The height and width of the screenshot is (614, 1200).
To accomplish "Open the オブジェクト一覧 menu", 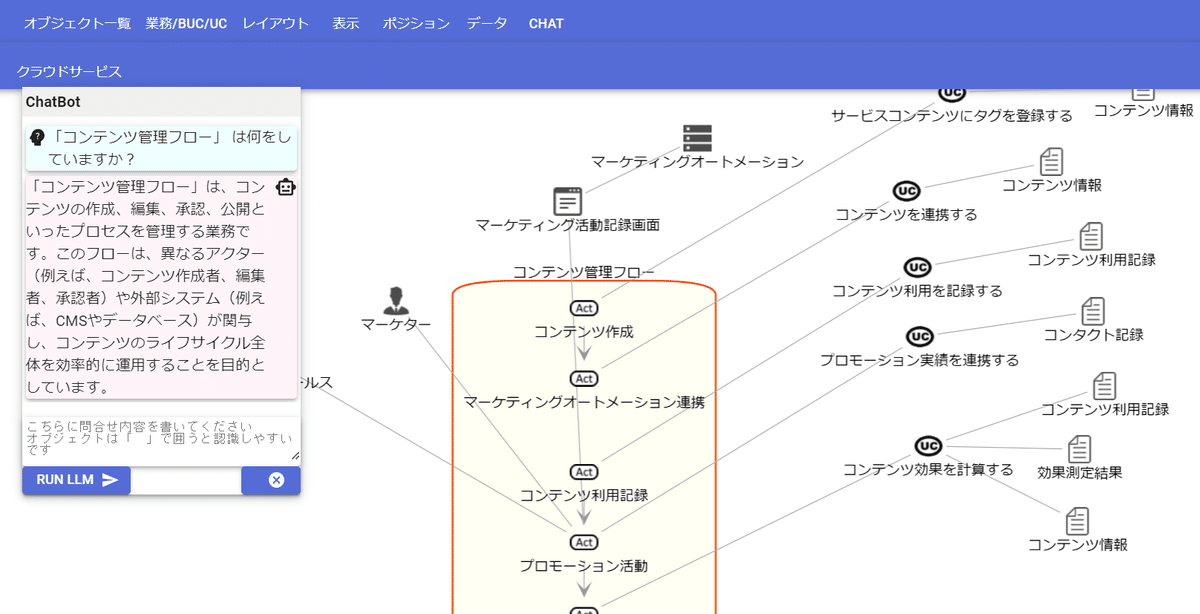I will click(78, 23).
